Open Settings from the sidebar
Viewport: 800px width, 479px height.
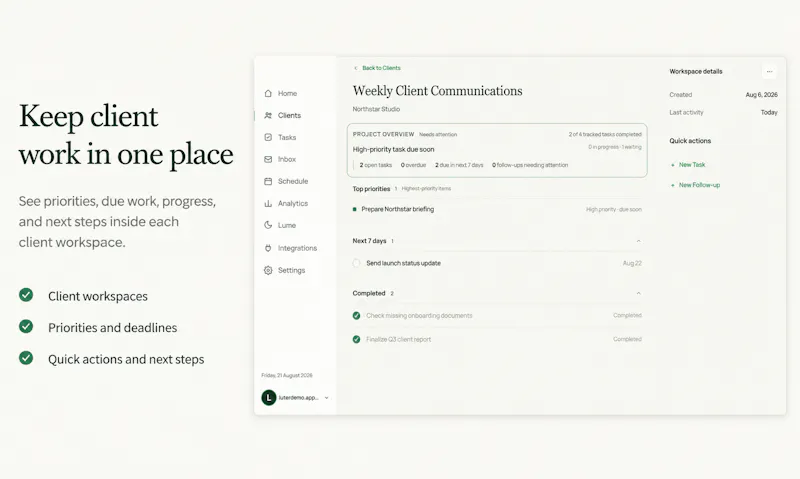pyautogui.click(x=291, y=270)
